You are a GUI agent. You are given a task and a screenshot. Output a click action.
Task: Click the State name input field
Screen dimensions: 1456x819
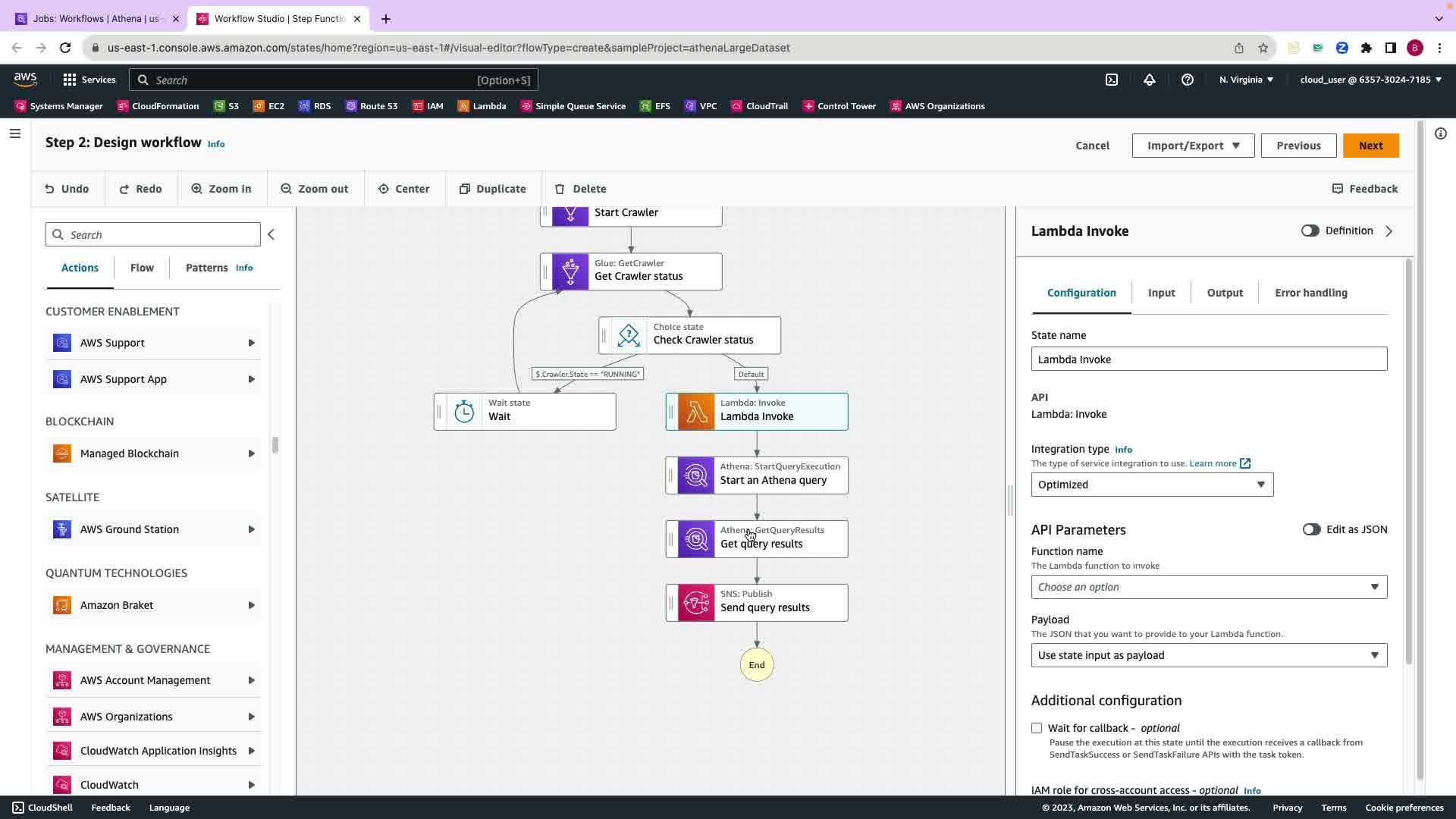pos(1208,359)
